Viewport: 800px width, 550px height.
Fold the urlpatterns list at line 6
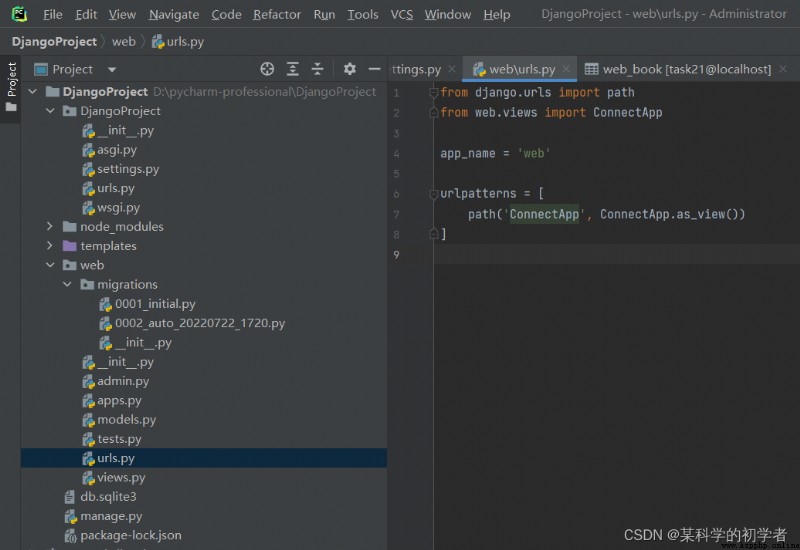(x=434, y=194)
